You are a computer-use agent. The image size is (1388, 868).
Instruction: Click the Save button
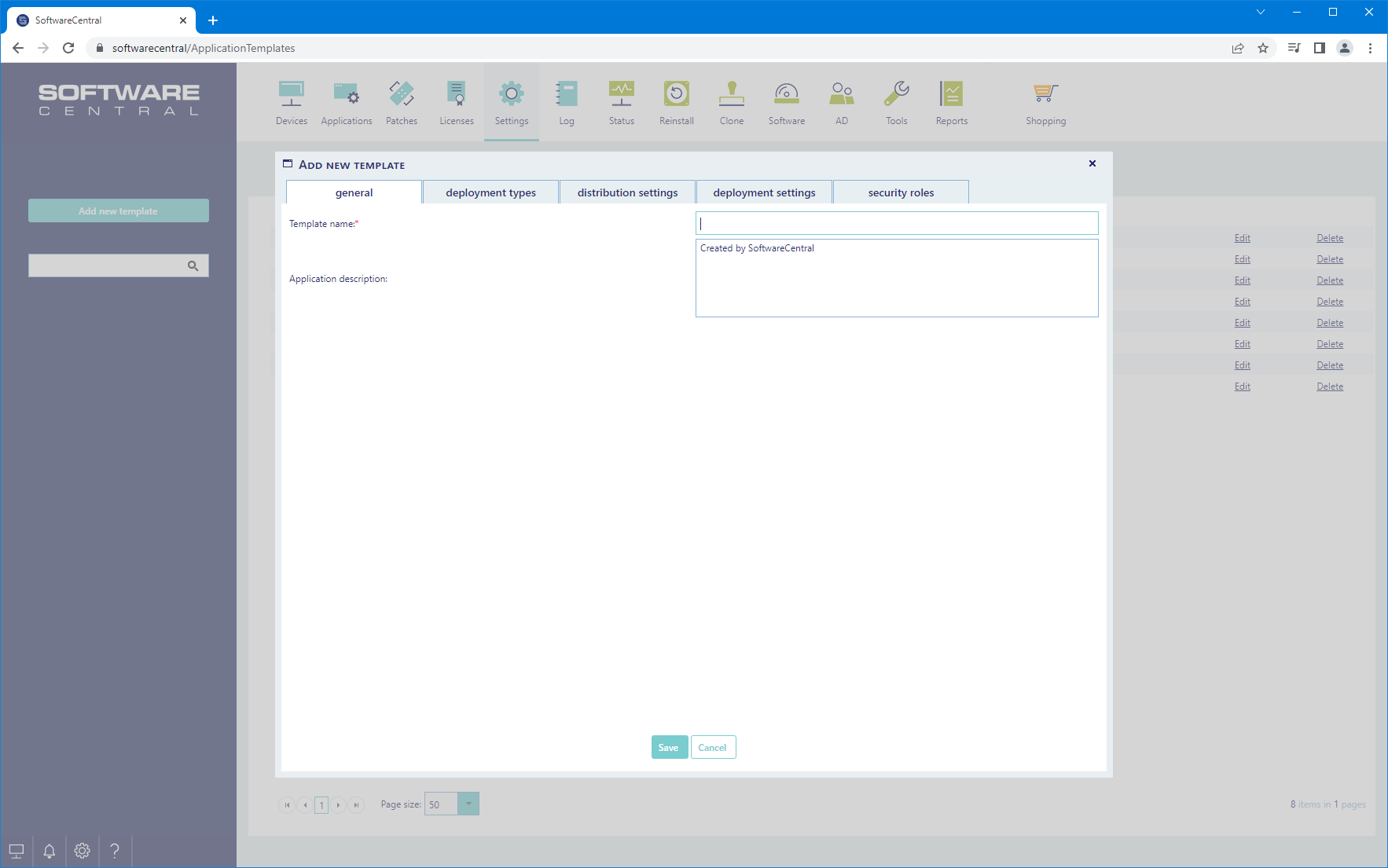point(669,747)
